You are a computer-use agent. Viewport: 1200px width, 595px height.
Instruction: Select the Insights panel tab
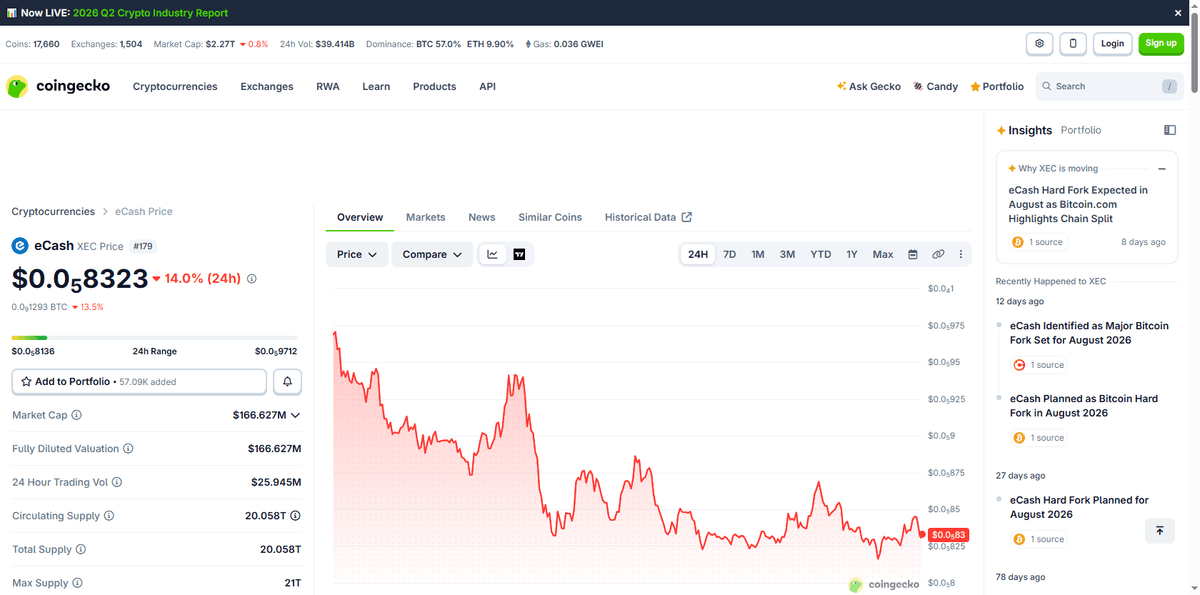1024,130
